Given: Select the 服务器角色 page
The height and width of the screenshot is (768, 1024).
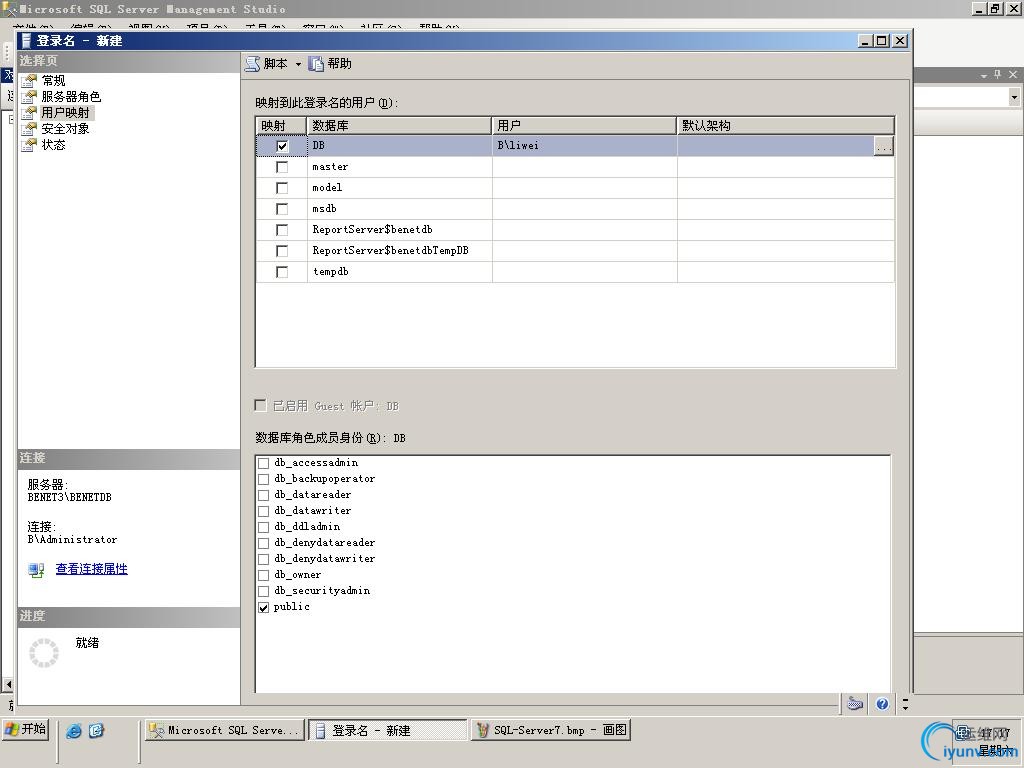Looking at the screenshot, I should pyautogui.click(x=71, y=97).
